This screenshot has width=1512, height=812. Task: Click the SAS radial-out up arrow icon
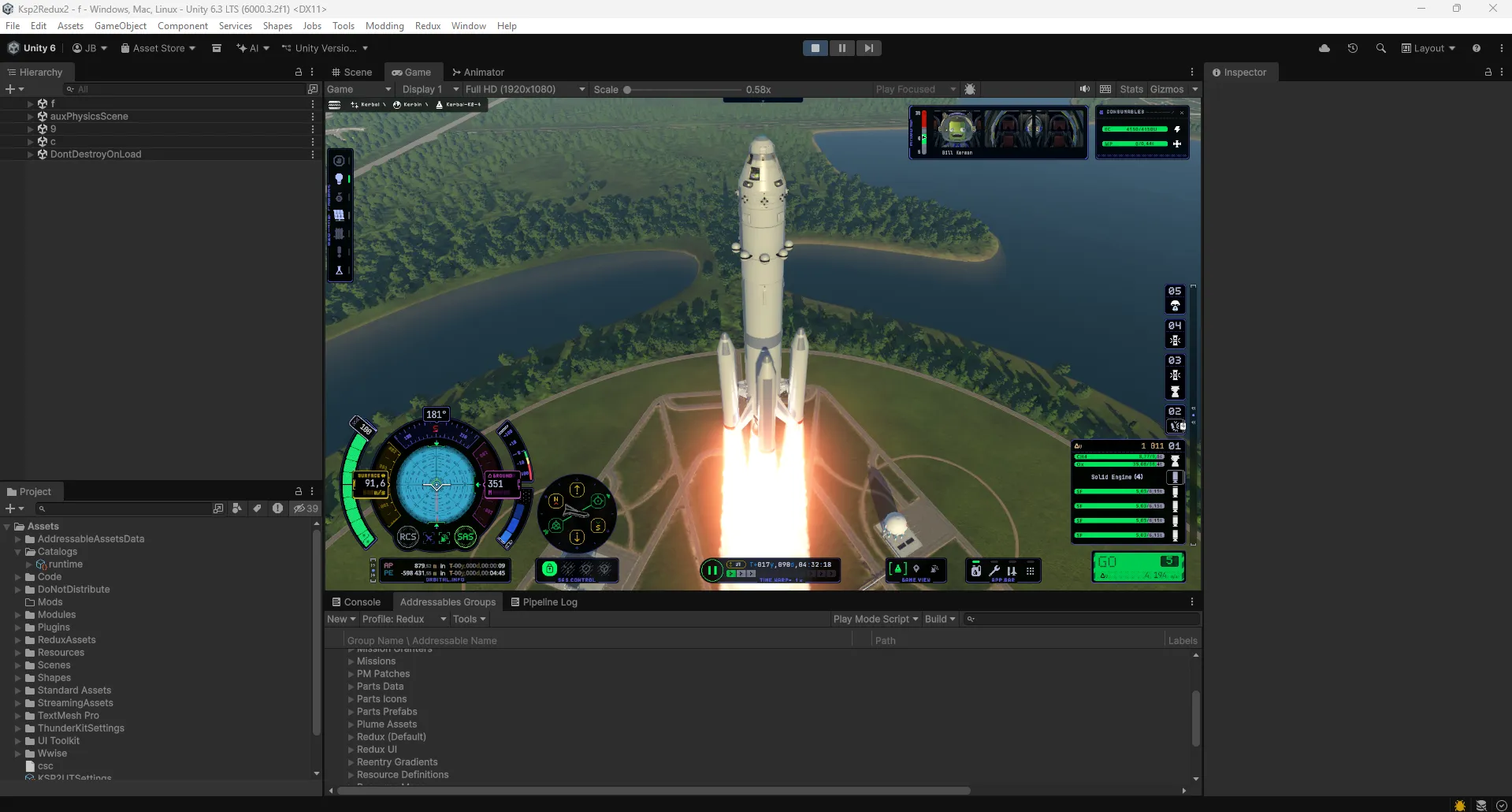pos(577,490)
